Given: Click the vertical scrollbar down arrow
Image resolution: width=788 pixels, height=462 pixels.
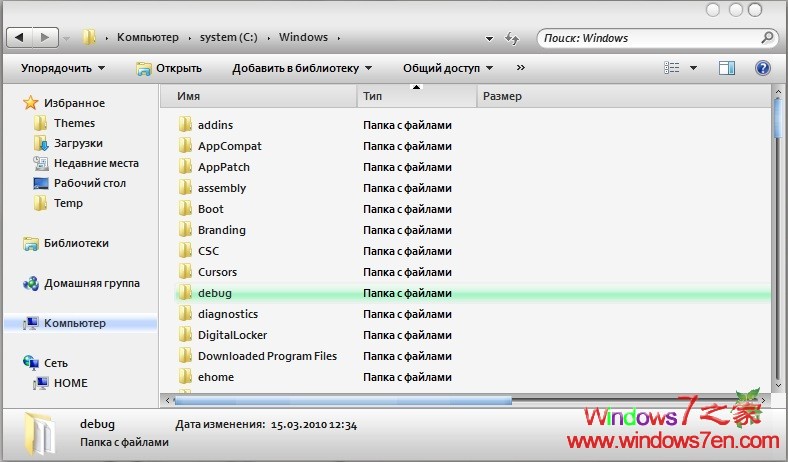Looking at the screenshot, I should tap(778, 386).
